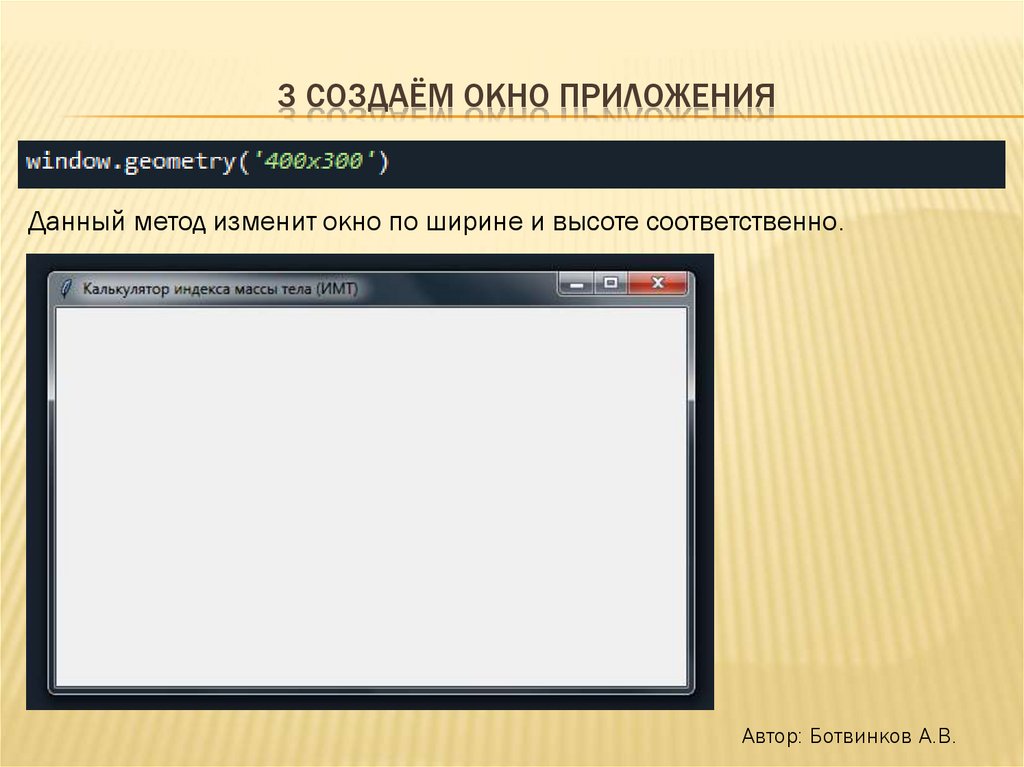Click the author text 'Автор: Ботвинков А.В.'
This screenshot has width=1024, height=767.
coord(848,736)
